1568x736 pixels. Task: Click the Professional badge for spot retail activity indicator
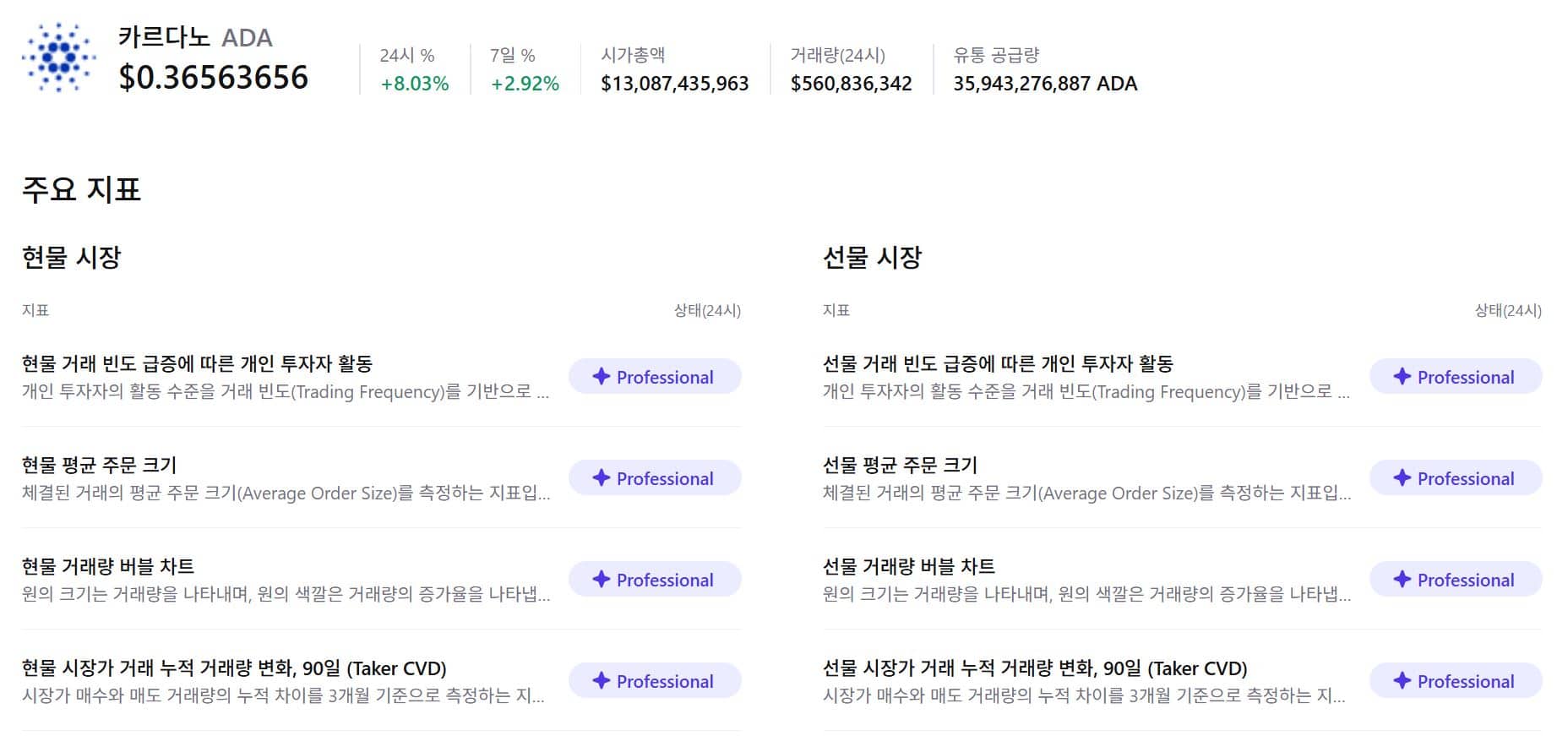pyautogui.click(x=655, y=376)
